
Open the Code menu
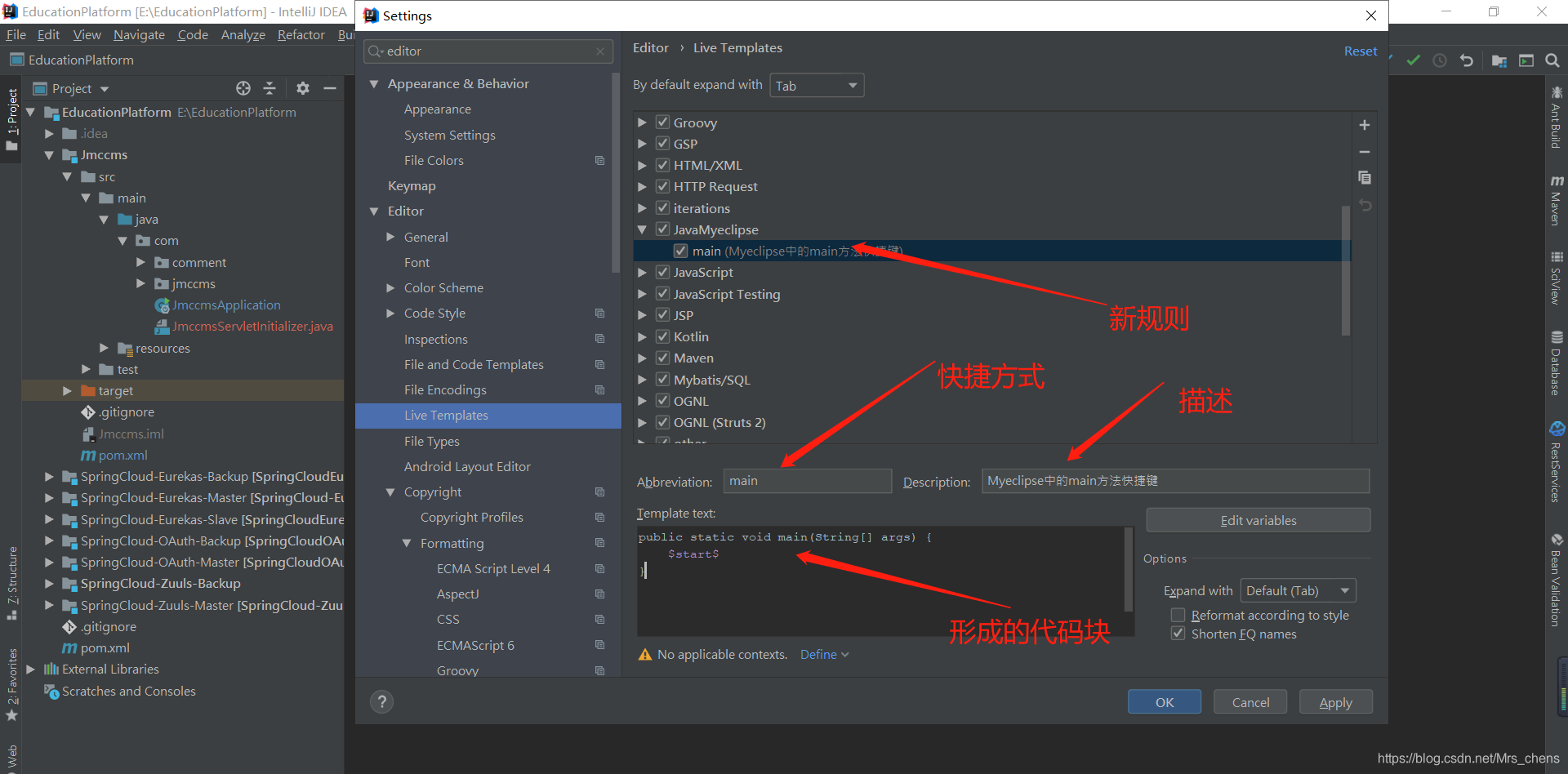[193, 34]
